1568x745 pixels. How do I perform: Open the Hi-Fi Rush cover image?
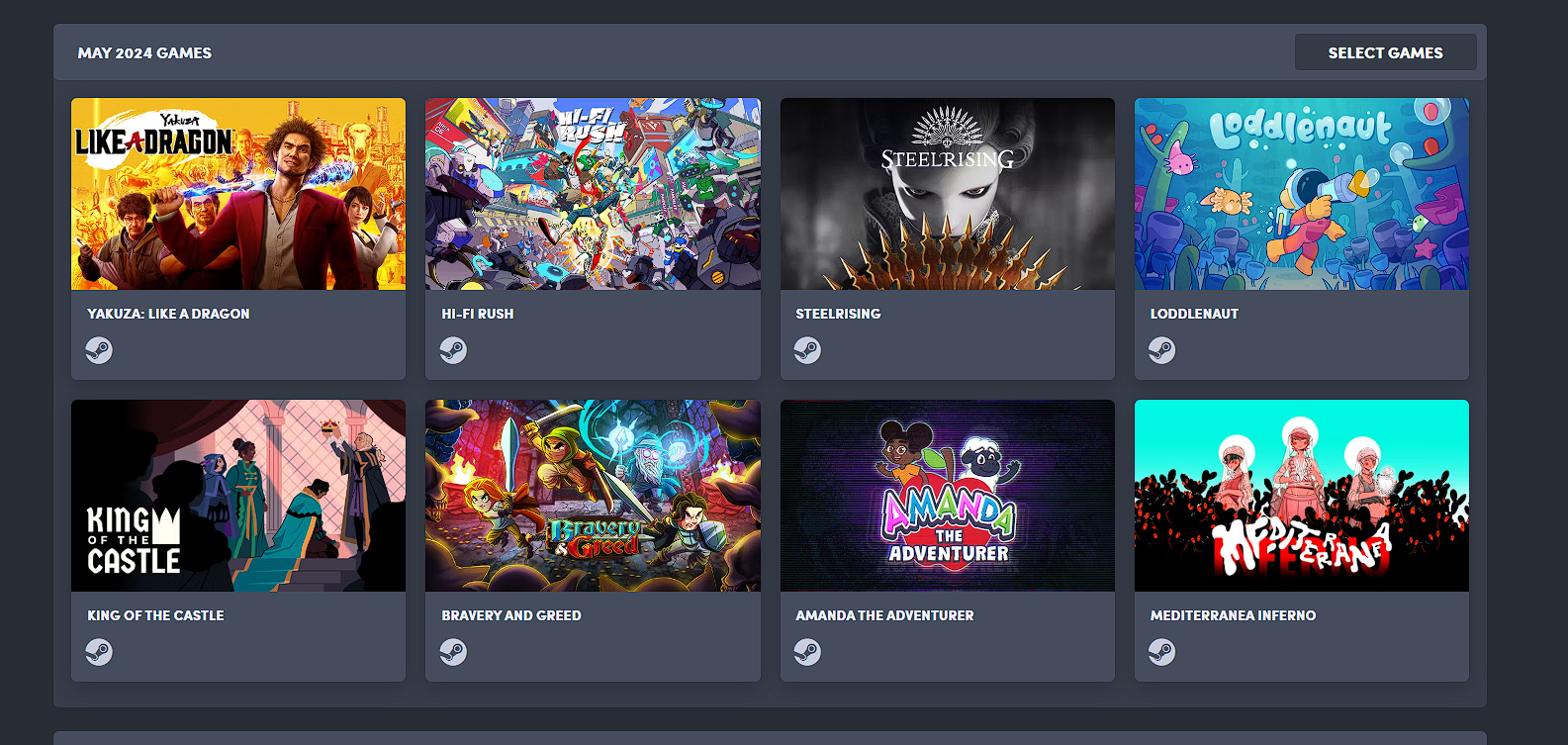click(593, 194)
